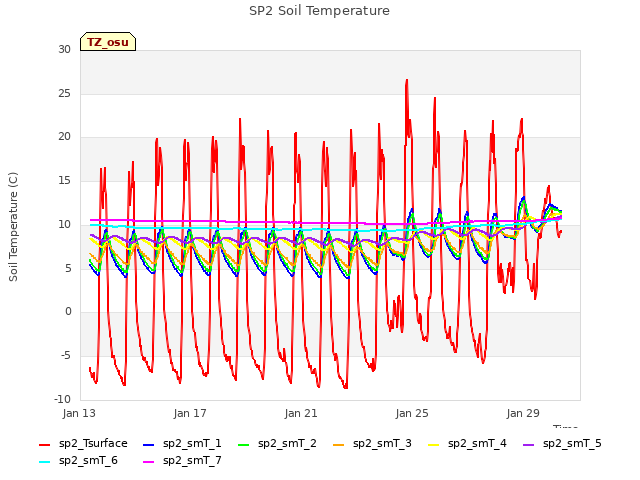Screen dimensions: 640x480
Task: Click the -10 y-axis tick label
Action: tap(63, 399)
